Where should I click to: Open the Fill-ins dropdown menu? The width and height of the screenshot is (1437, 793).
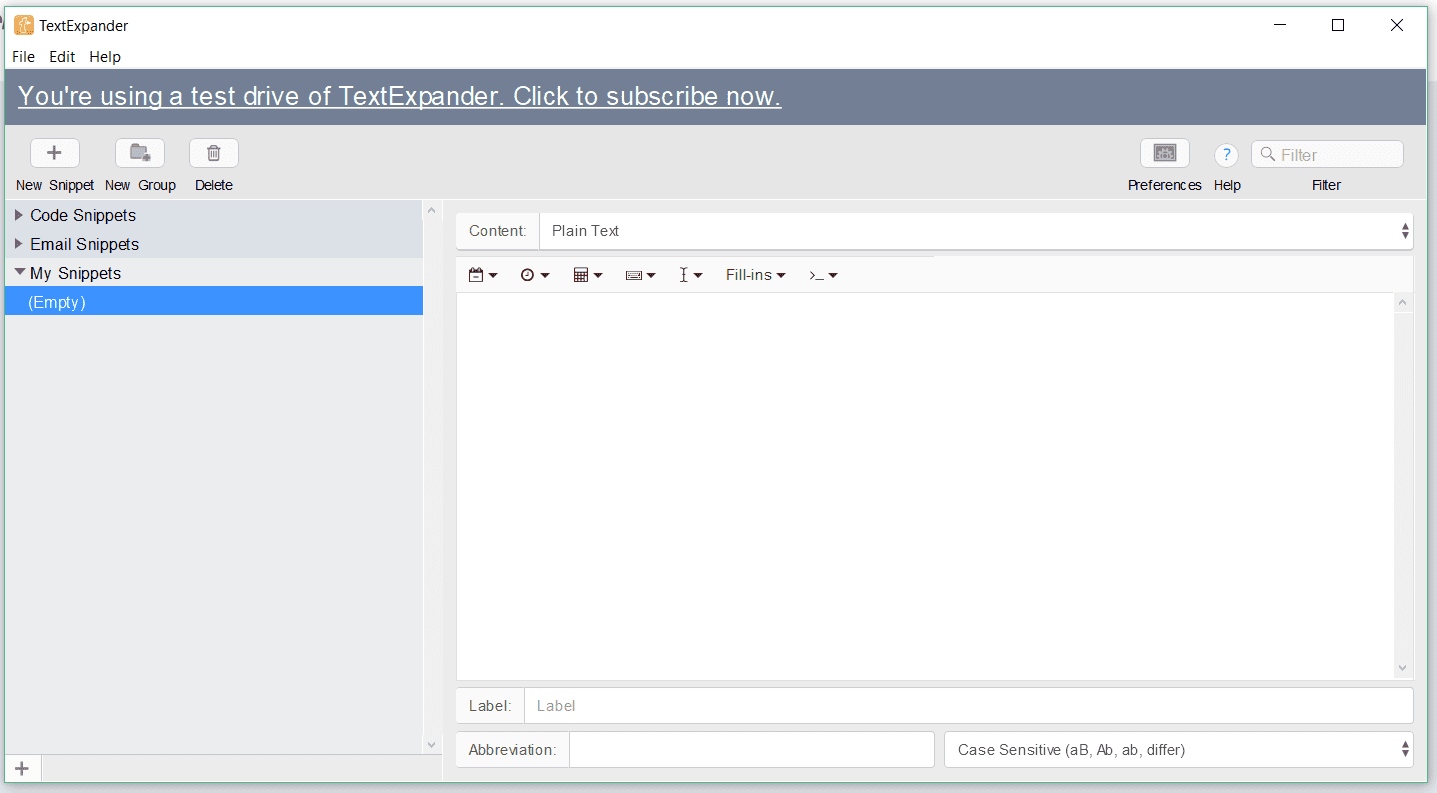click(755, 275)
